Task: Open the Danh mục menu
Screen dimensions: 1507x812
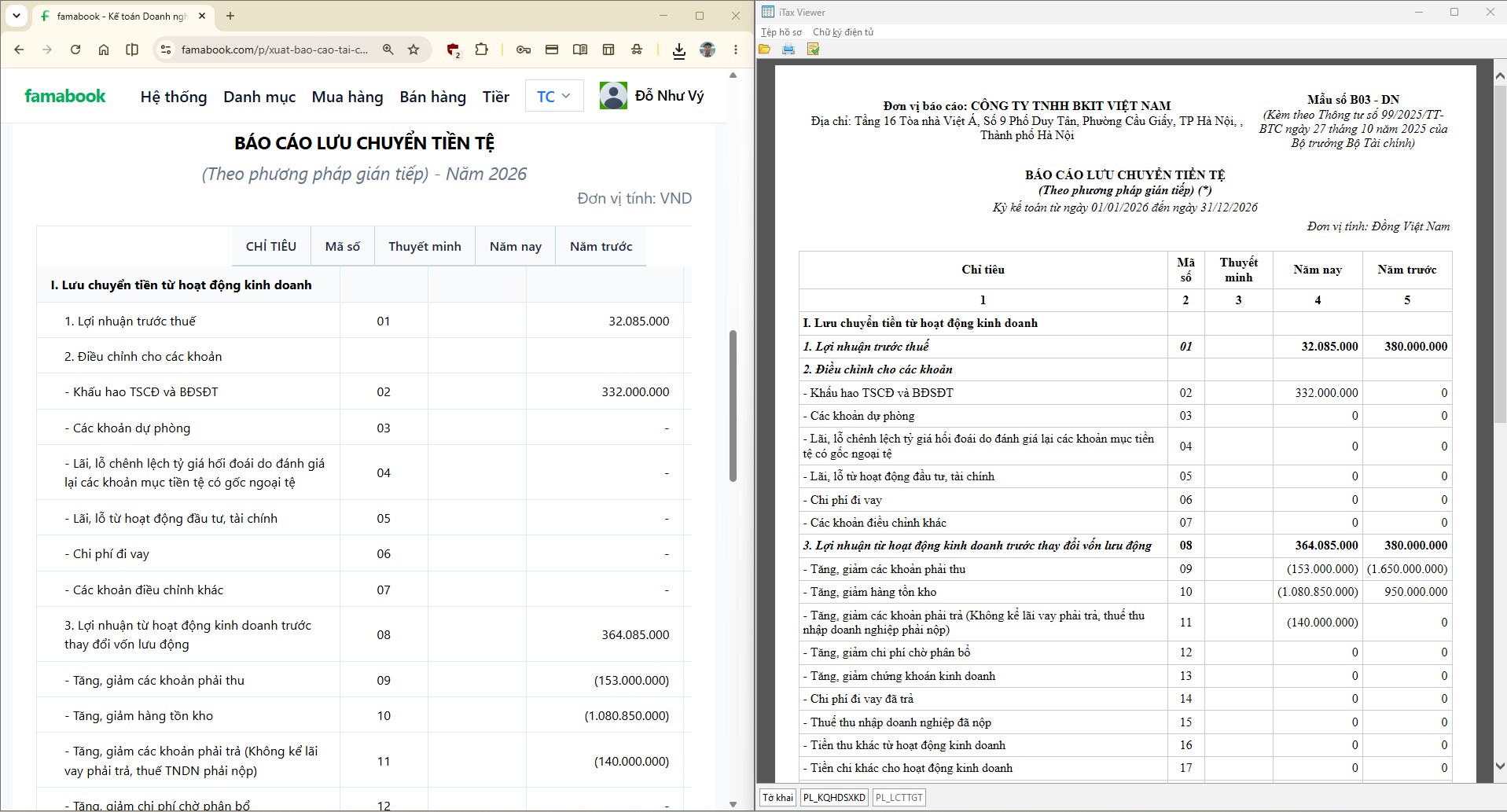Action: [x=259, y=97]
